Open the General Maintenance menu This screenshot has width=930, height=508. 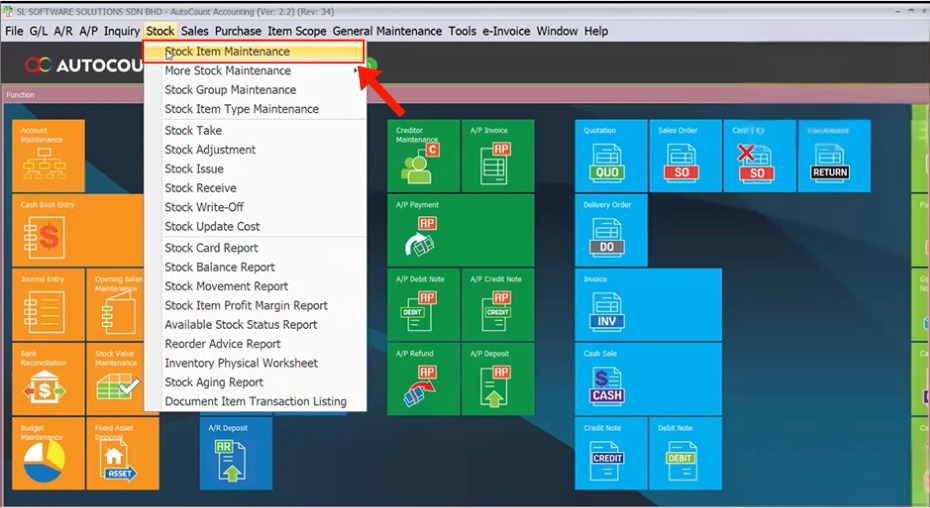(x=387, y=31)
